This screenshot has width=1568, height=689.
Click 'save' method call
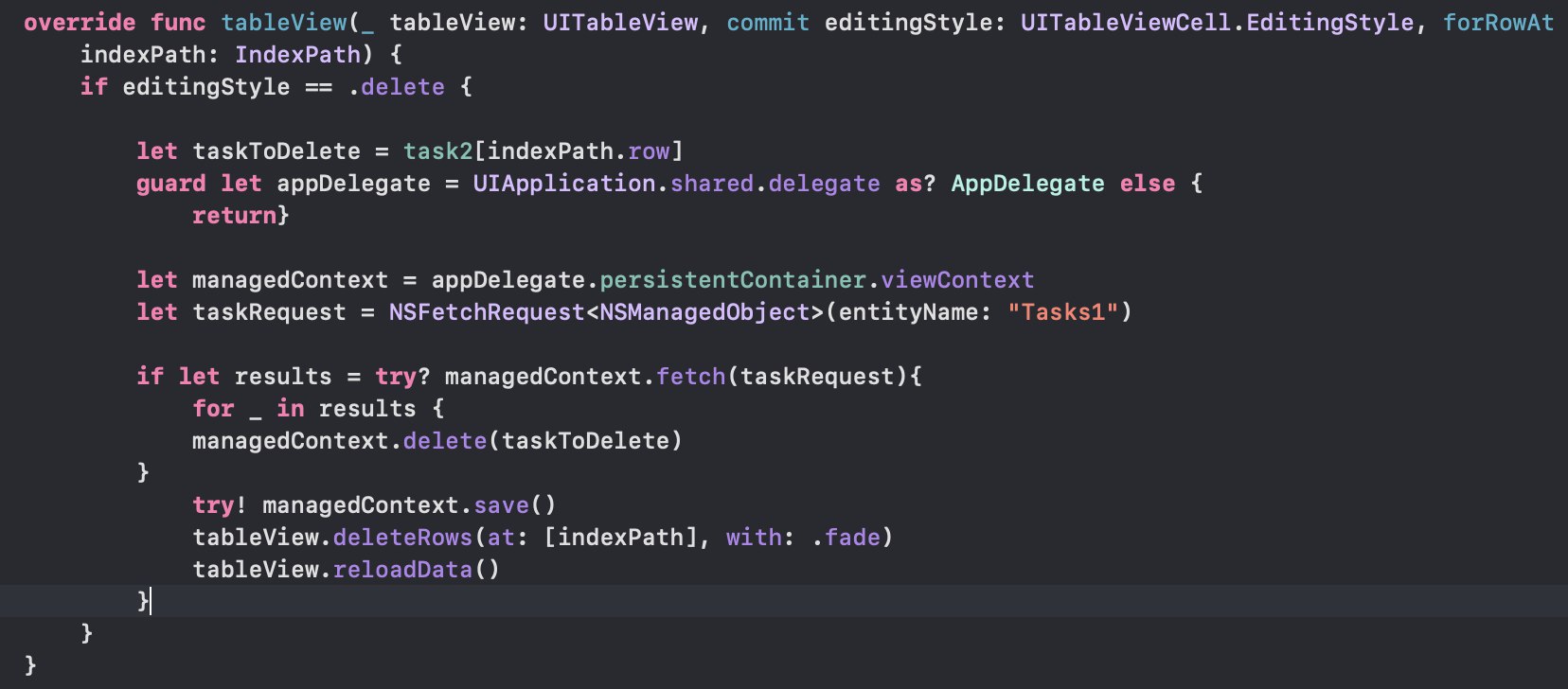(501, 504)
